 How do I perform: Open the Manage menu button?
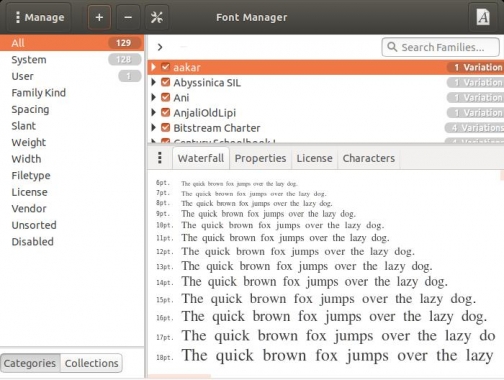coord(39,17)
